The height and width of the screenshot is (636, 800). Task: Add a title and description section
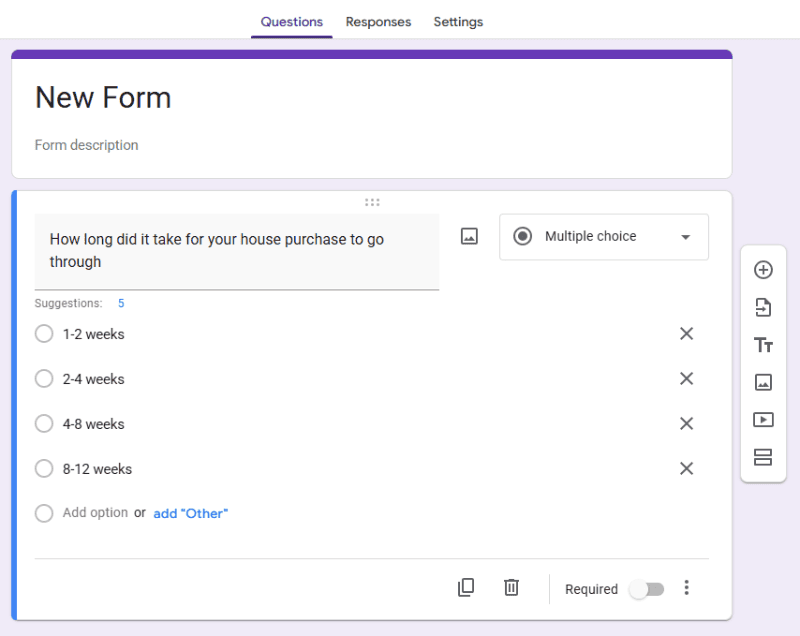click(x=763, y=345)
